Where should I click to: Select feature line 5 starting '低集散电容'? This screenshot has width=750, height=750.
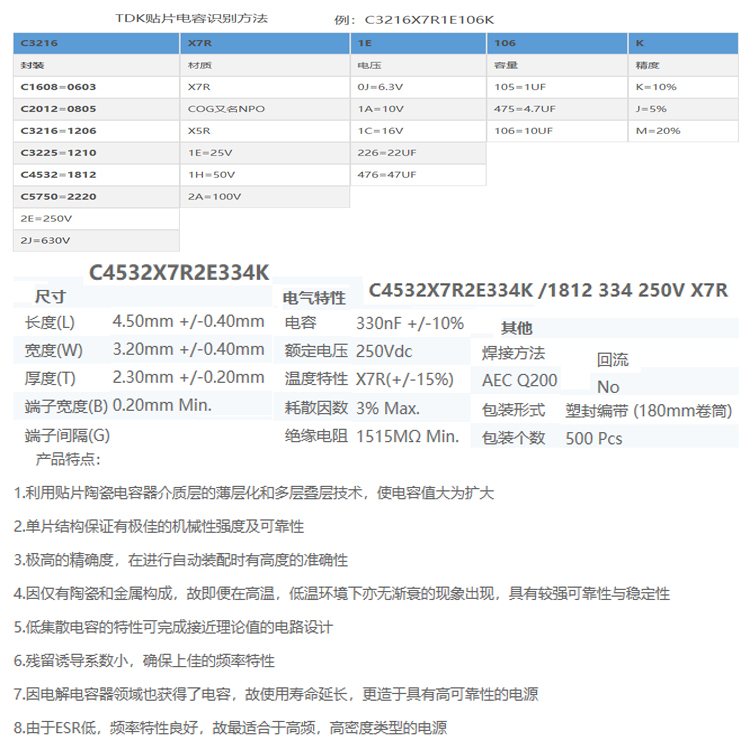(x=173, y=627)
